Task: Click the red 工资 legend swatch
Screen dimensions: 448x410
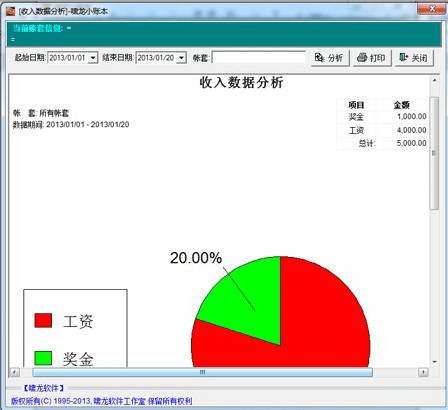Action: 43,320
